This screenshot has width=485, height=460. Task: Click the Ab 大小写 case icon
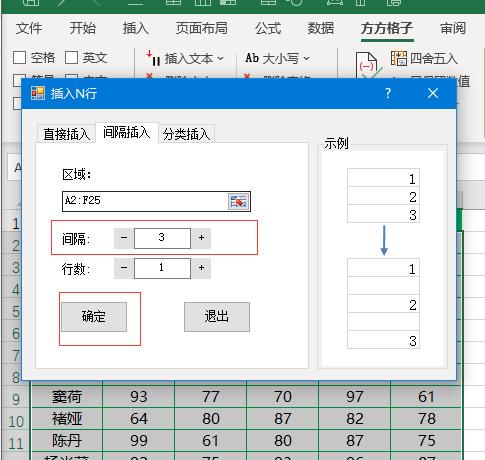(252, 58)
